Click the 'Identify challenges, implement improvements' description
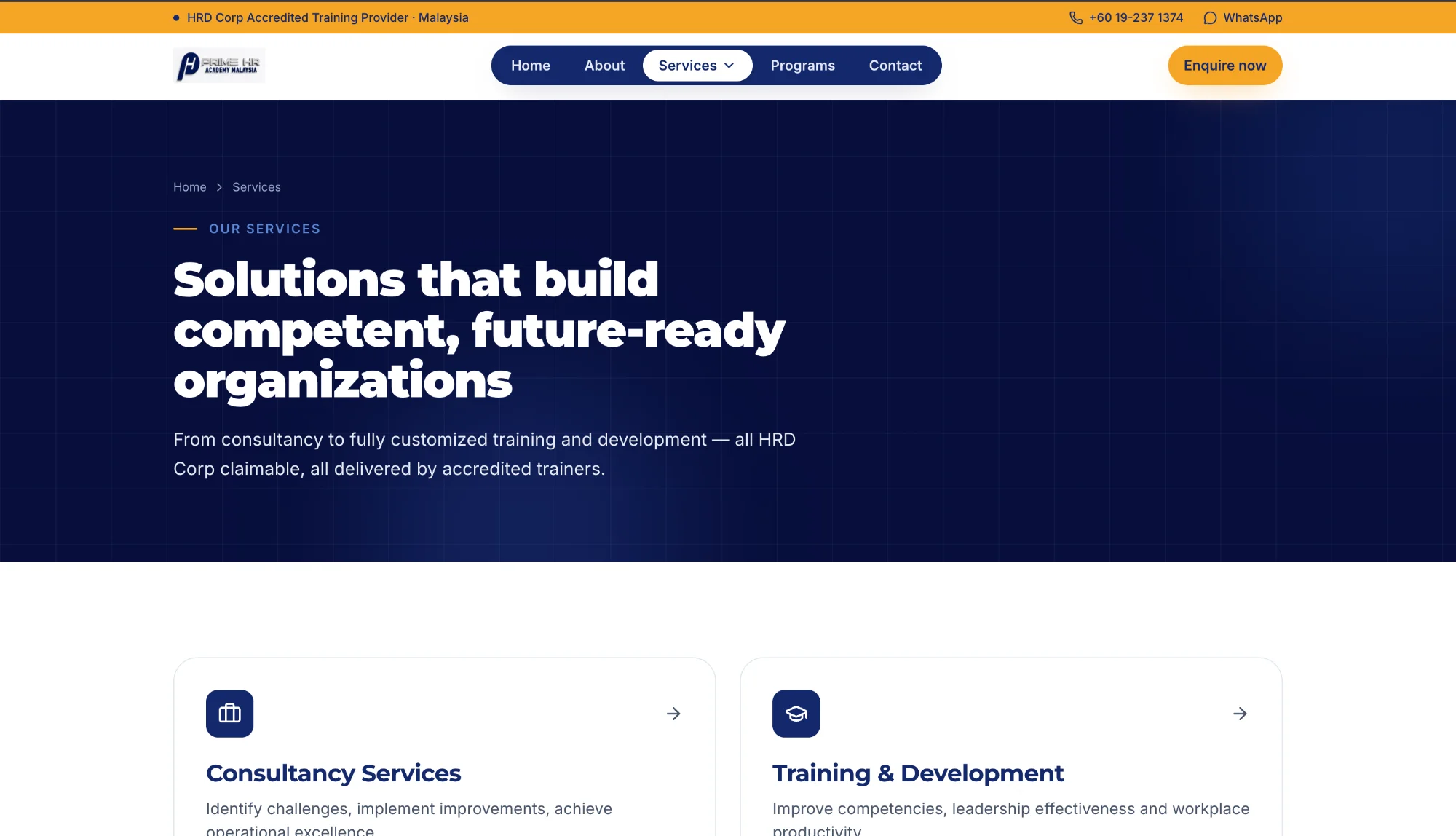 click(409, 818)
